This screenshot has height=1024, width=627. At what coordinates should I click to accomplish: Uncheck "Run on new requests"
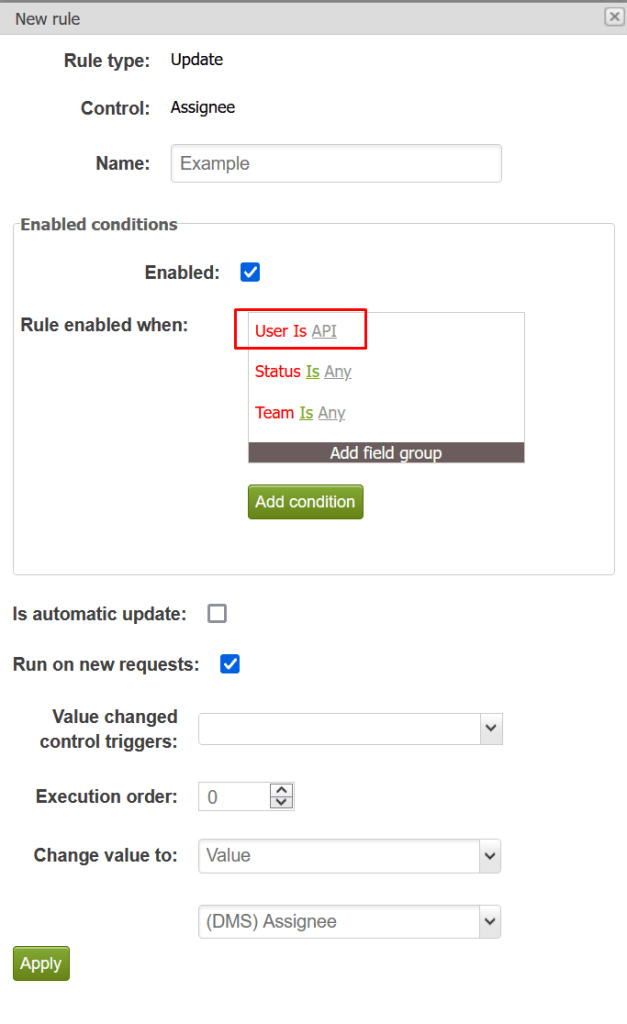click(229, 663)
